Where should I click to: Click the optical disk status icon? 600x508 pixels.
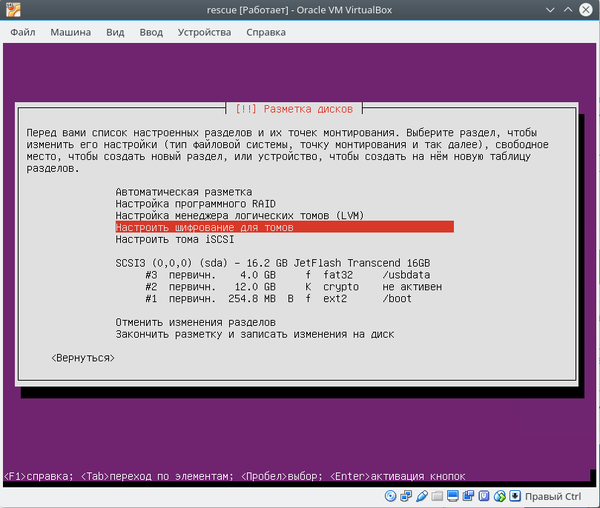(x=390, y=496)
